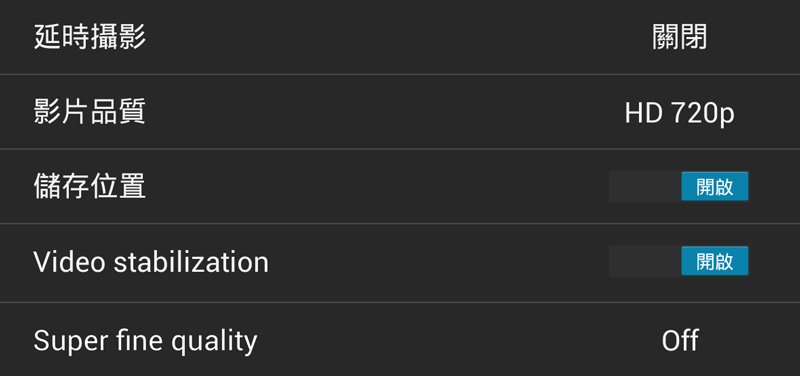This screenshot has height=376, width=800.
Task: Tap the Video stabilization label text
Action: tap(151, 262)
